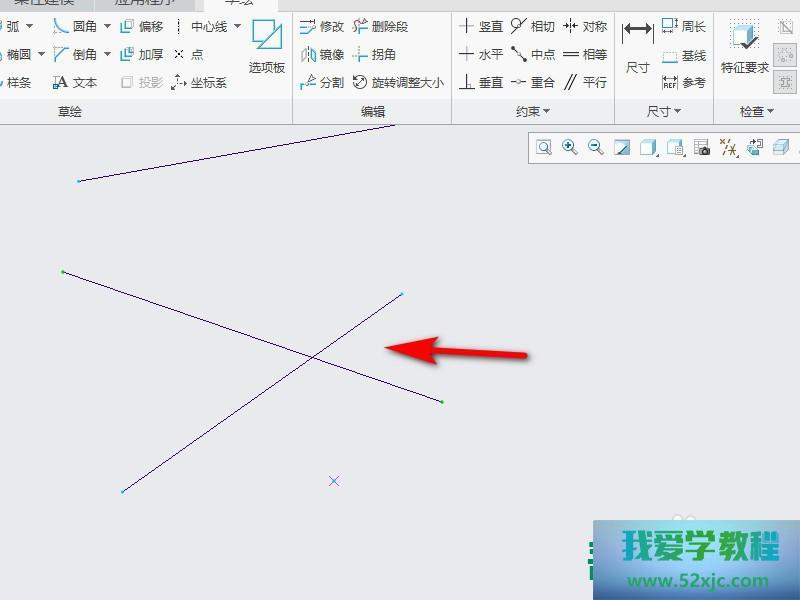
Task: Open Feature Requirements (特征要求)
Action: tap(744, 47)
